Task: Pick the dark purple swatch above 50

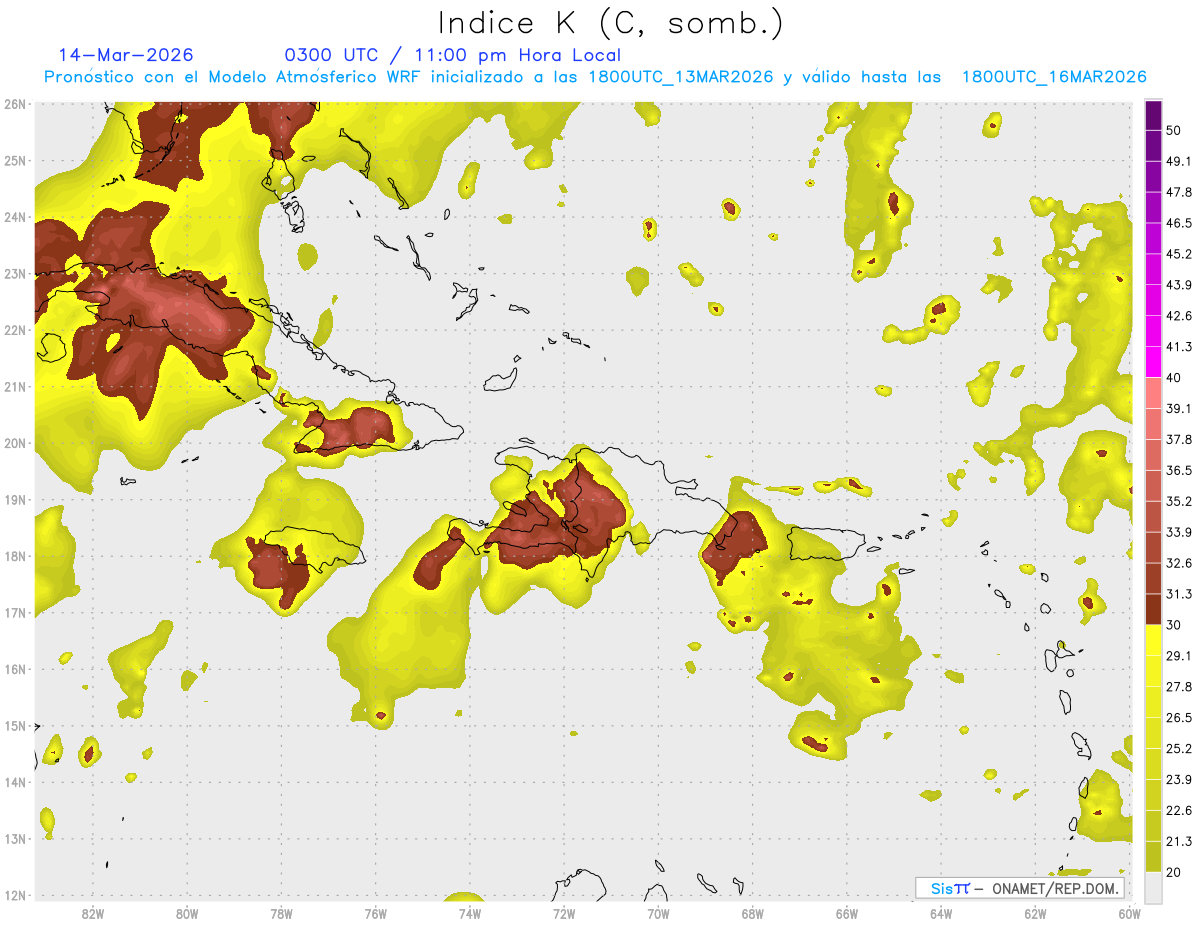Action: (1153, 116)
